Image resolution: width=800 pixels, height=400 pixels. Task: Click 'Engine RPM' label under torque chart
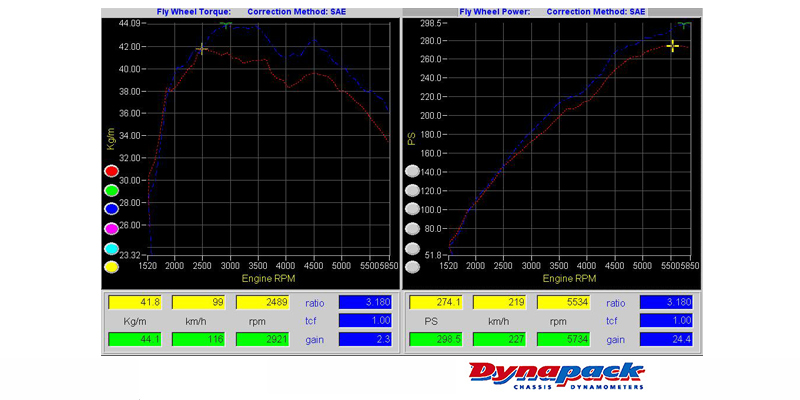click(x=268, y=279)
